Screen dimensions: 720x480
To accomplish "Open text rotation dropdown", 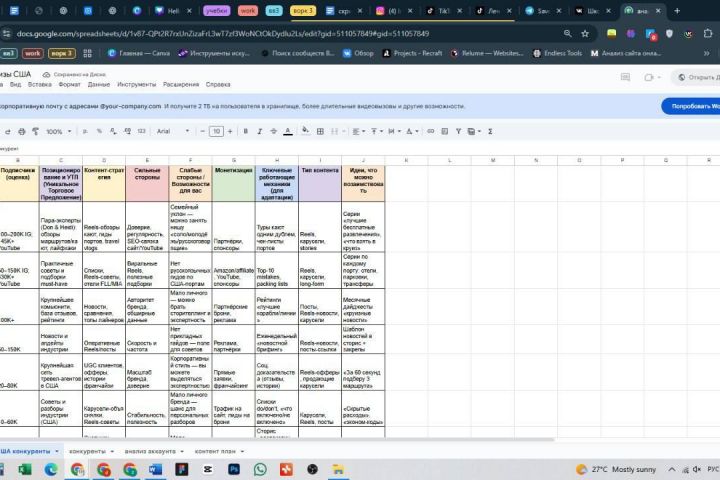I will click(x=412, y=131).
